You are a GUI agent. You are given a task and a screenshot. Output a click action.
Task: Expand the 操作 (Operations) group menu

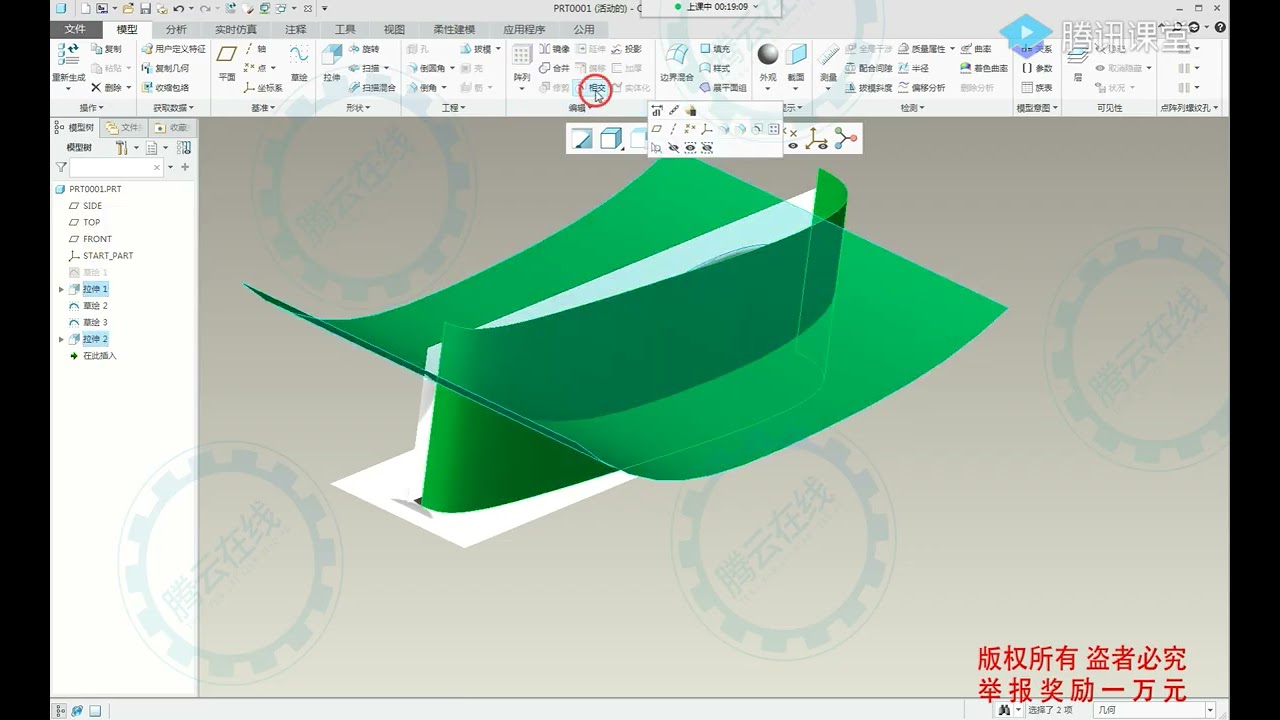(x=91, y=107)
